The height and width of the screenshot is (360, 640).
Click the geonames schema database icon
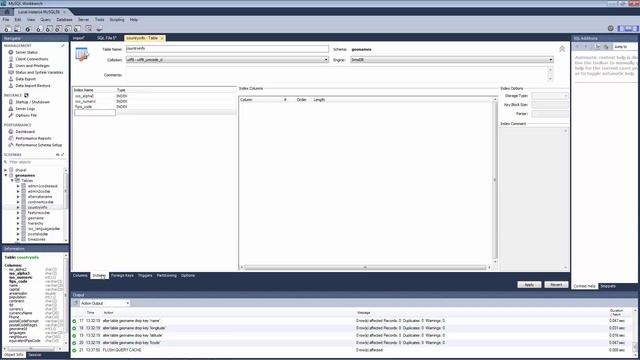click(x=11, y=175)
